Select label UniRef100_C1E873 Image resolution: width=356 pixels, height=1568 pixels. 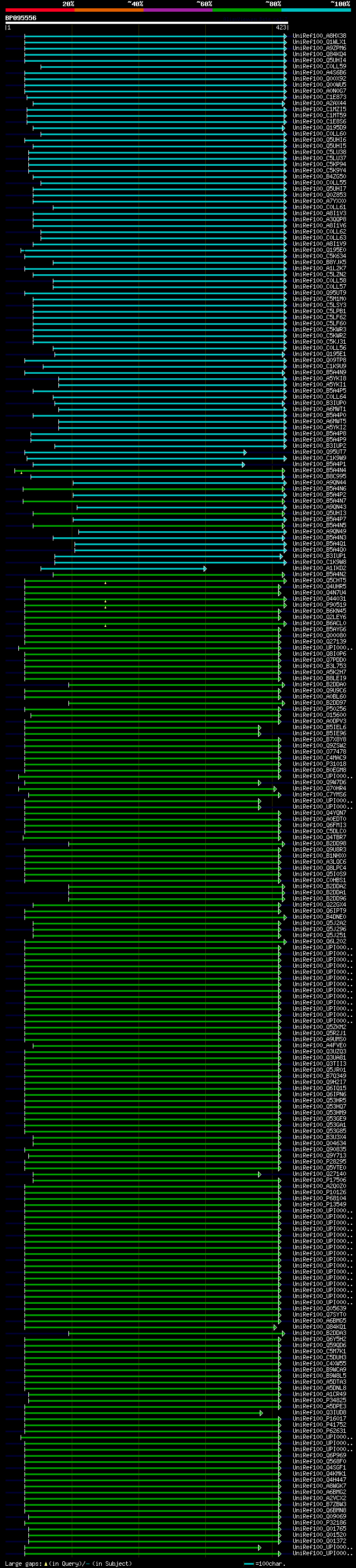pos(319,97)
